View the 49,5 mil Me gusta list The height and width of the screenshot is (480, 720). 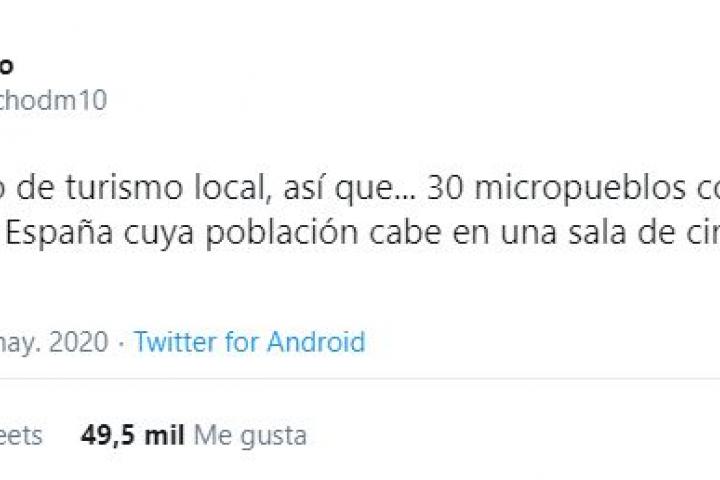[x=194, y=435]
